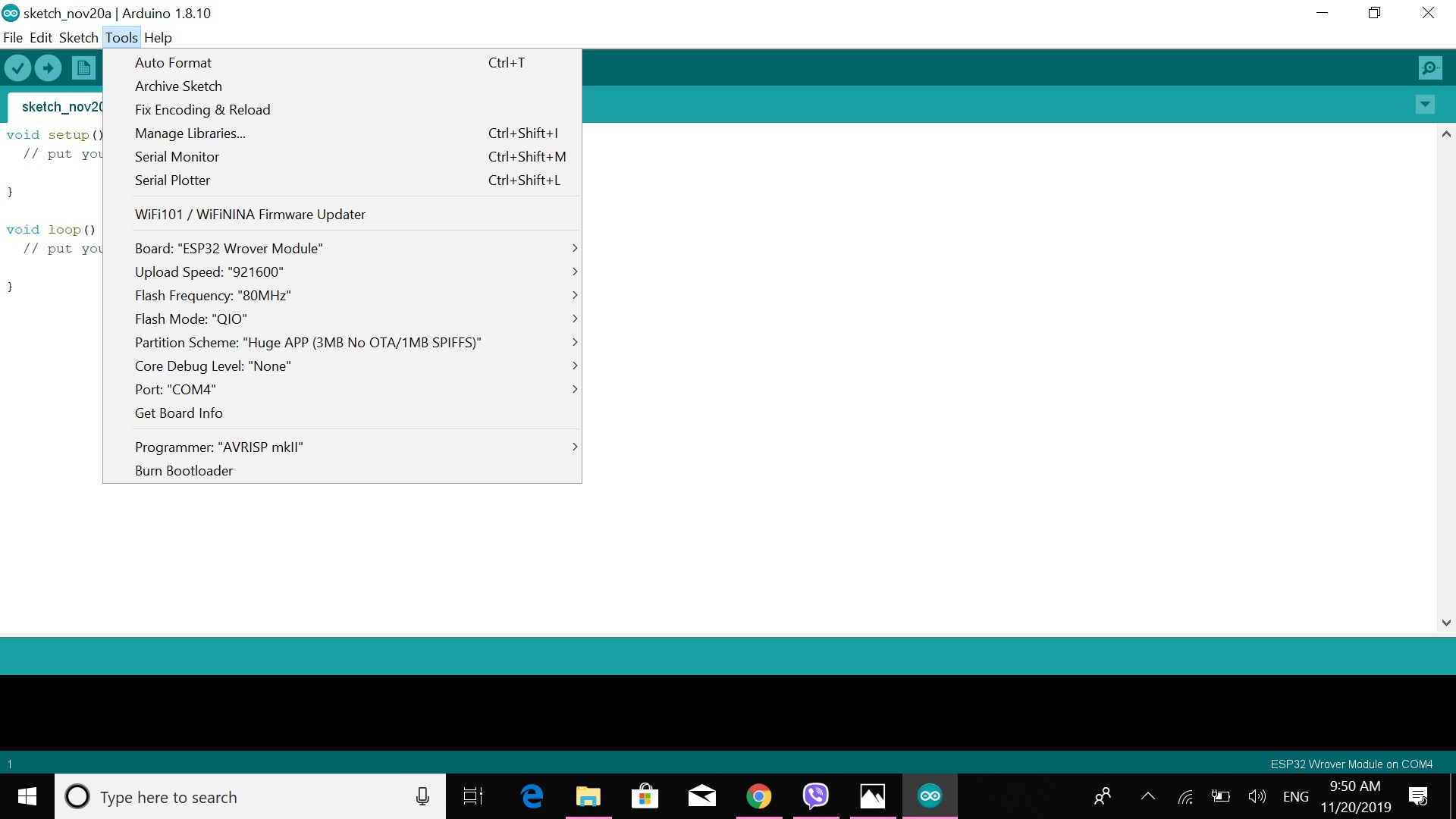This screenshot has width=1456, height=819.
Task: Open the Help menu
Action: point(158,38)
